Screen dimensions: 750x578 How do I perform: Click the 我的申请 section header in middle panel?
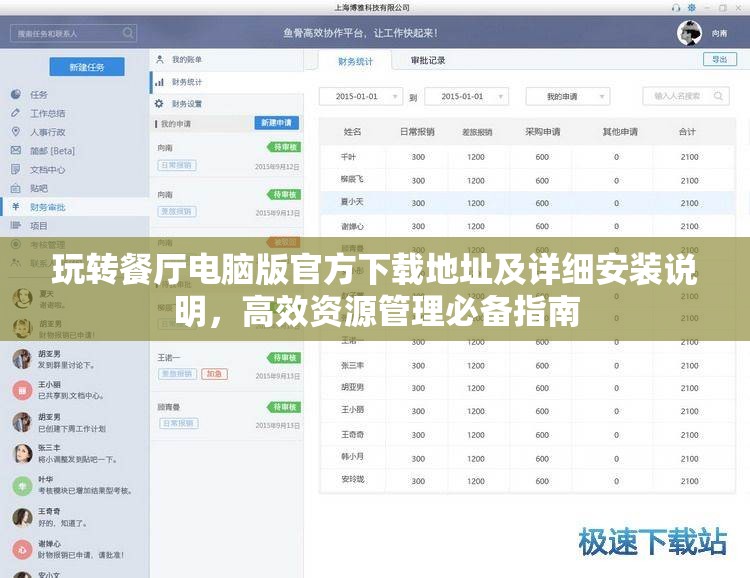(x=176, y=123)
